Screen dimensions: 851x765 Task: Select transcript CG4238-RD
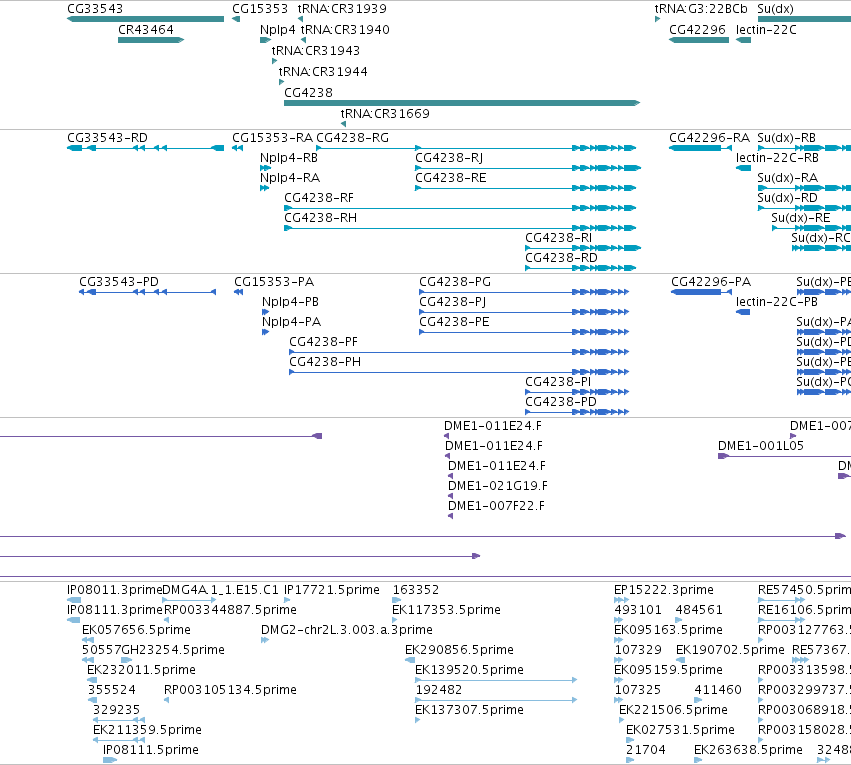pyautogui.click(x=581, y=268)
